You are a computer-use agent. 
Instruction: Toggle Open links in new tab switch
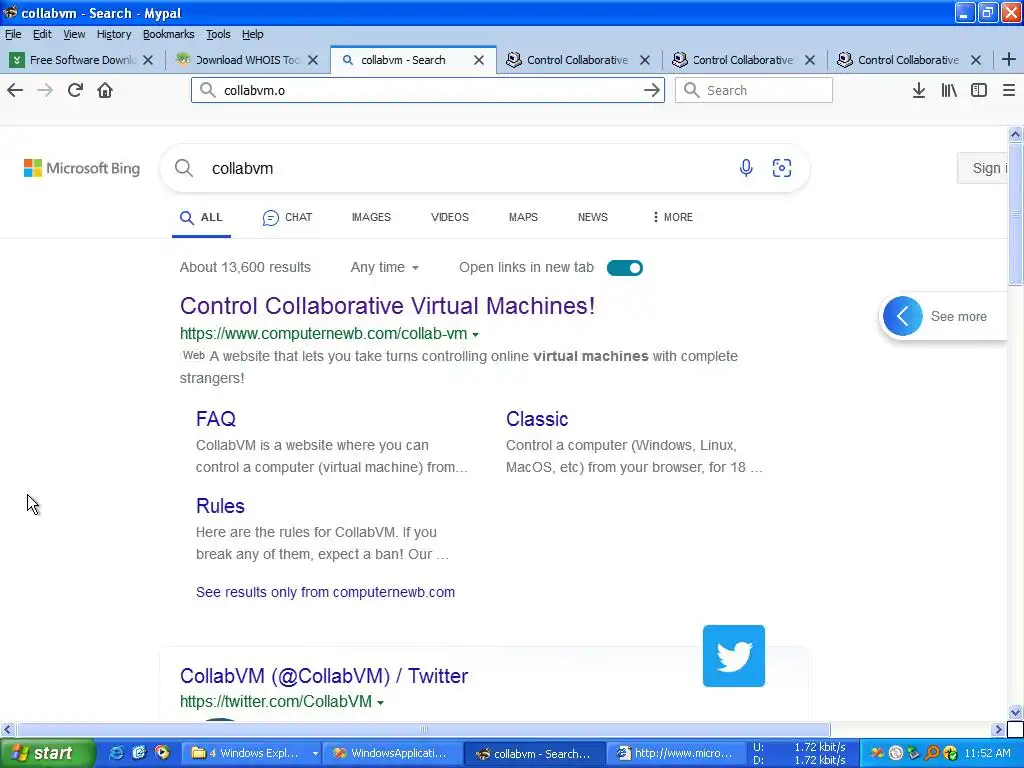pos(624,268)
